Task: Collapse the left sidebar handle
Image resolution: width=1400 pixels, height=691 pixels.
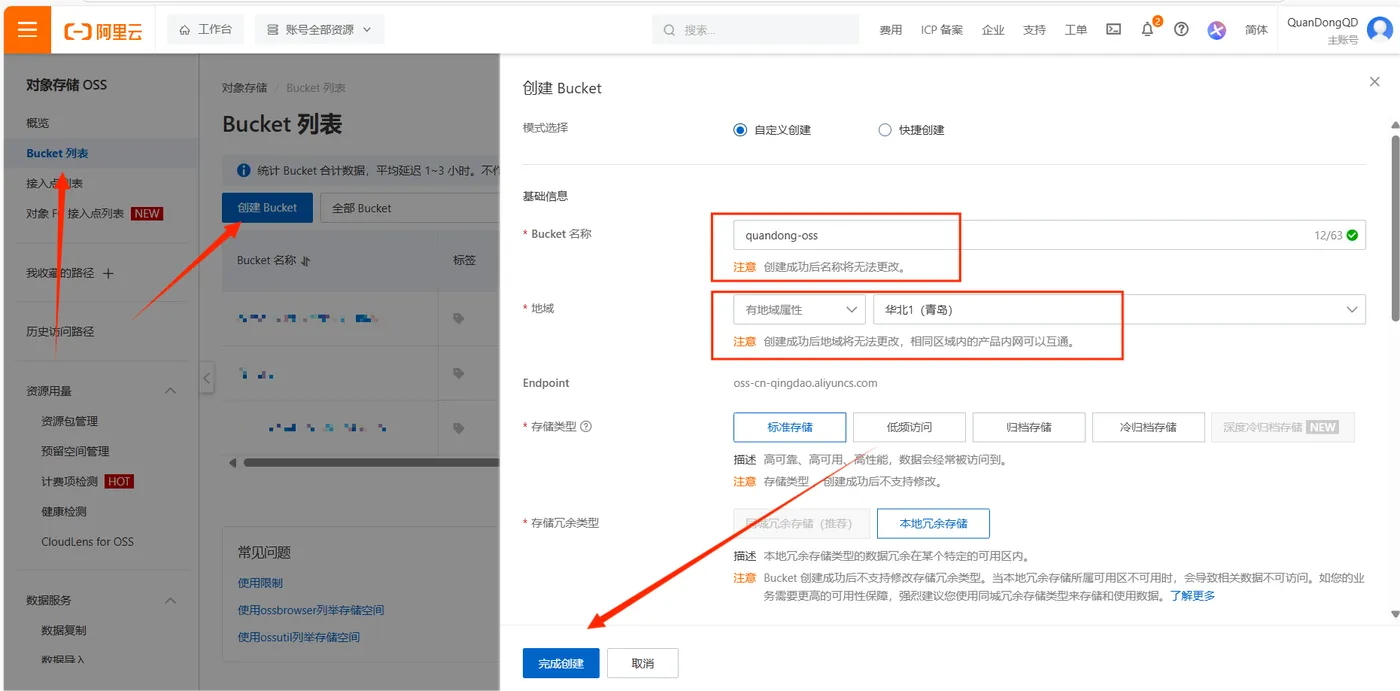Action: pyautogui.click(x=207, y=378)
